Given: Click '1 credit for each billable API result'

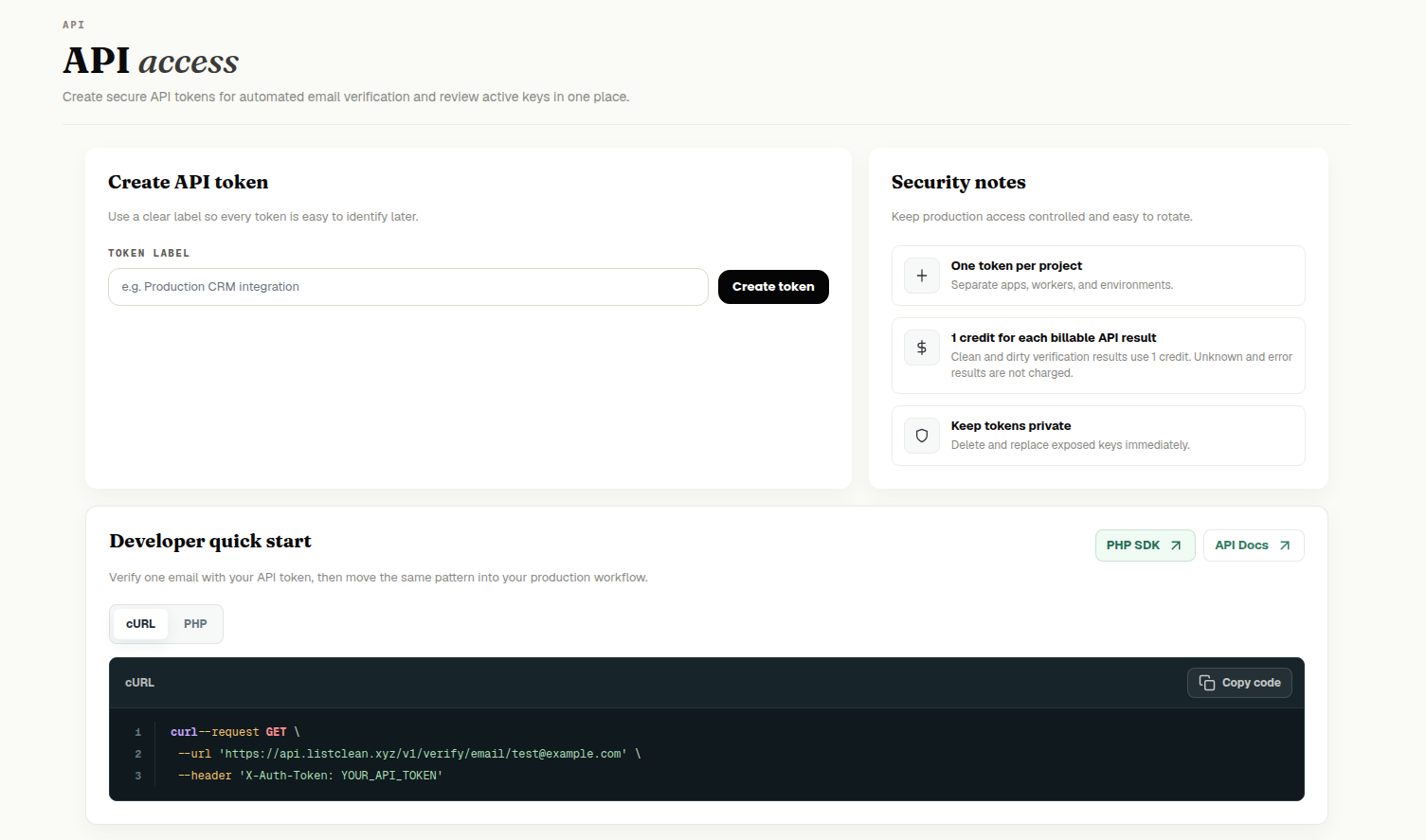Looking at the screenshot, I should [x=1054, y=338].
